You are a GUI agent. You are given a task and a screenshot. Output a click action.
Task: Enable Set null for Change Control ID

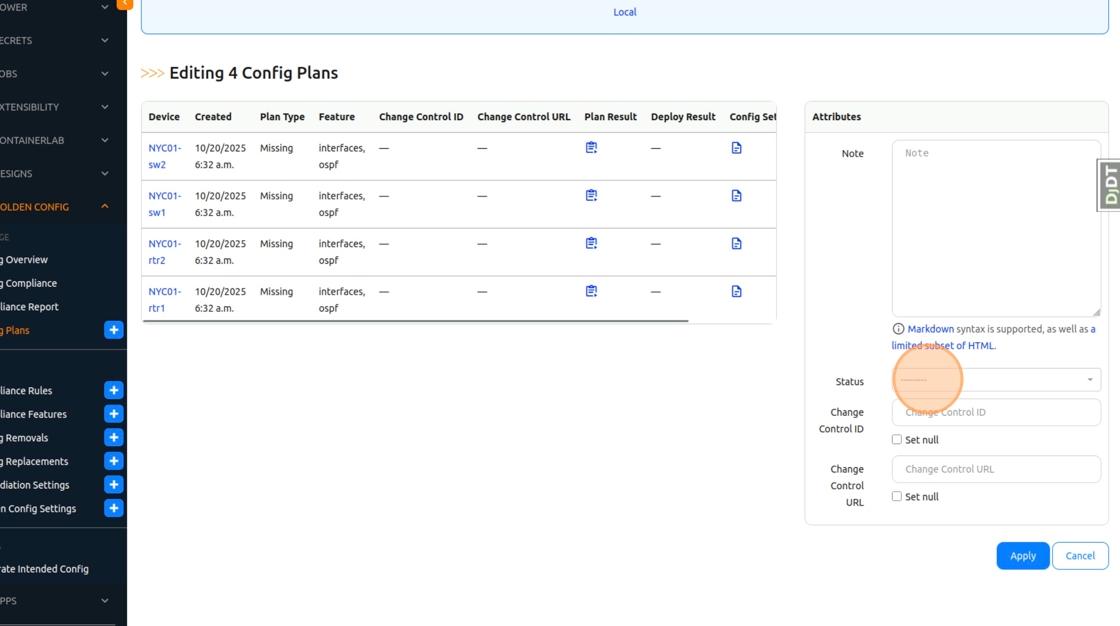point(897,440)
